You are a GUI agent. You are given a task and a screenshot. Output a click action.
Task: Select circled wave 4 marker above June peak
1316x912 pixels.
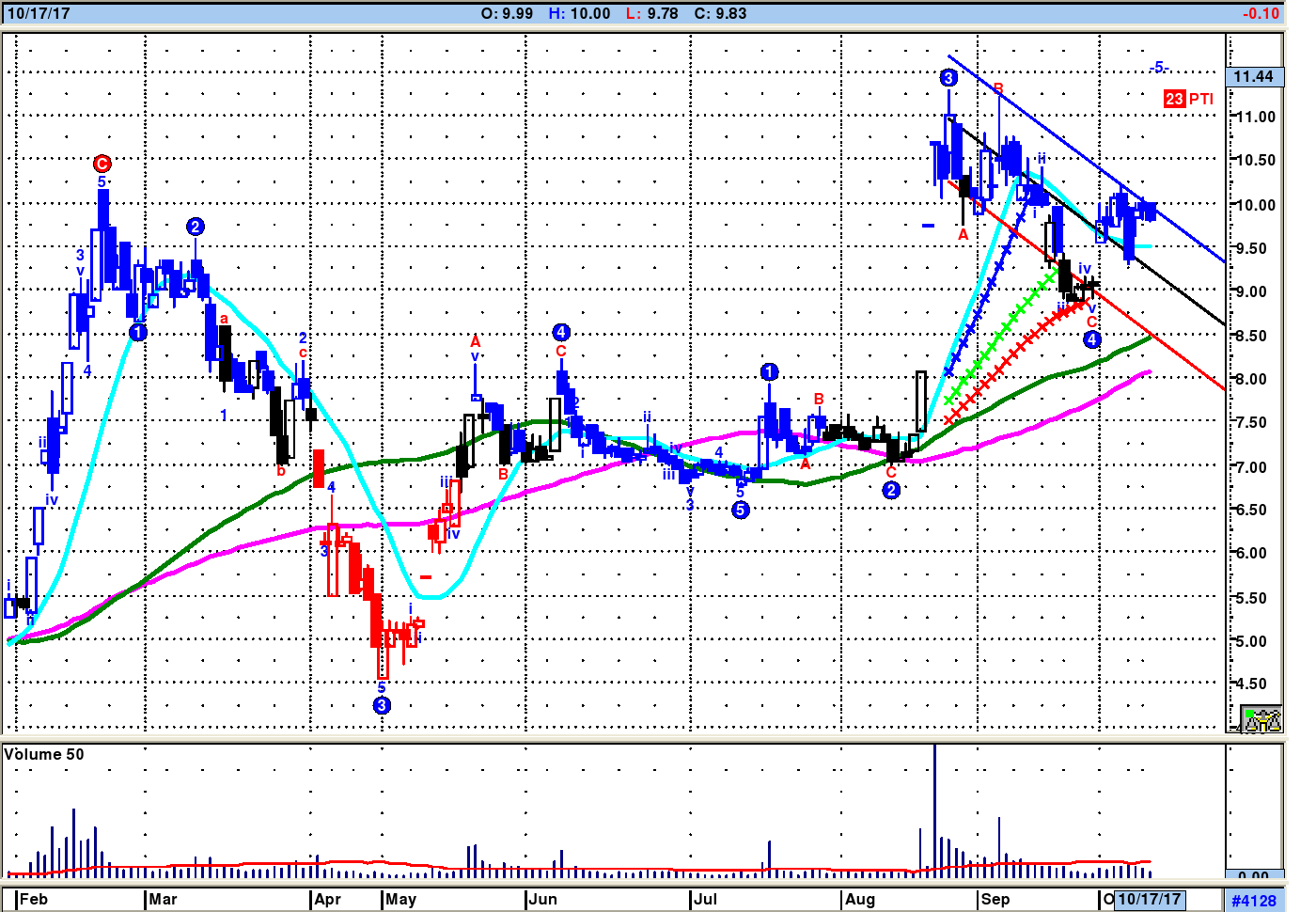coord(561,332)
